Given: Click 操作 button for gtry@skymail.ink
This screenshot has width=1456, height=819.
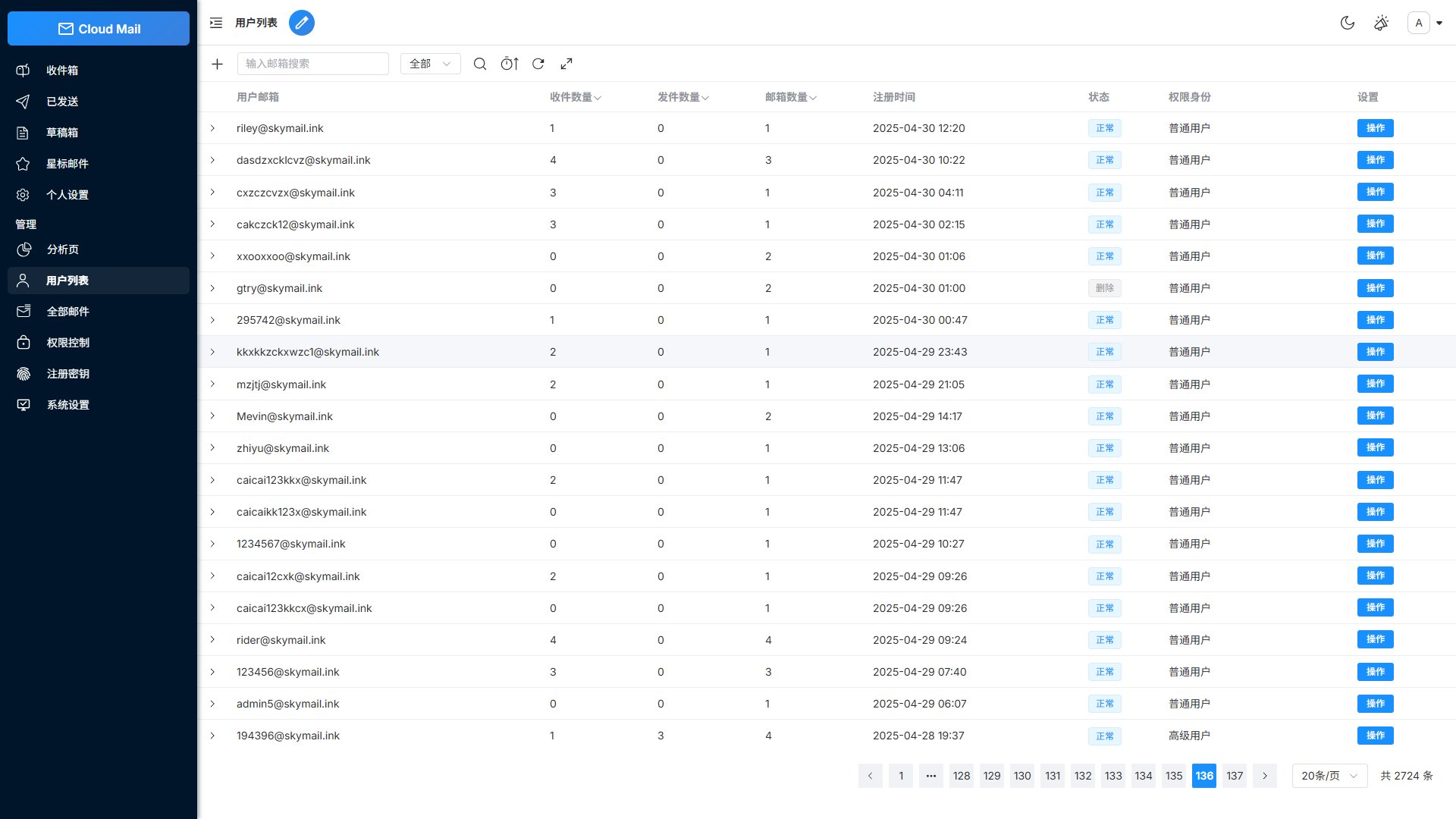Looking at the screenshot, I should click(x=1375, y=288).
